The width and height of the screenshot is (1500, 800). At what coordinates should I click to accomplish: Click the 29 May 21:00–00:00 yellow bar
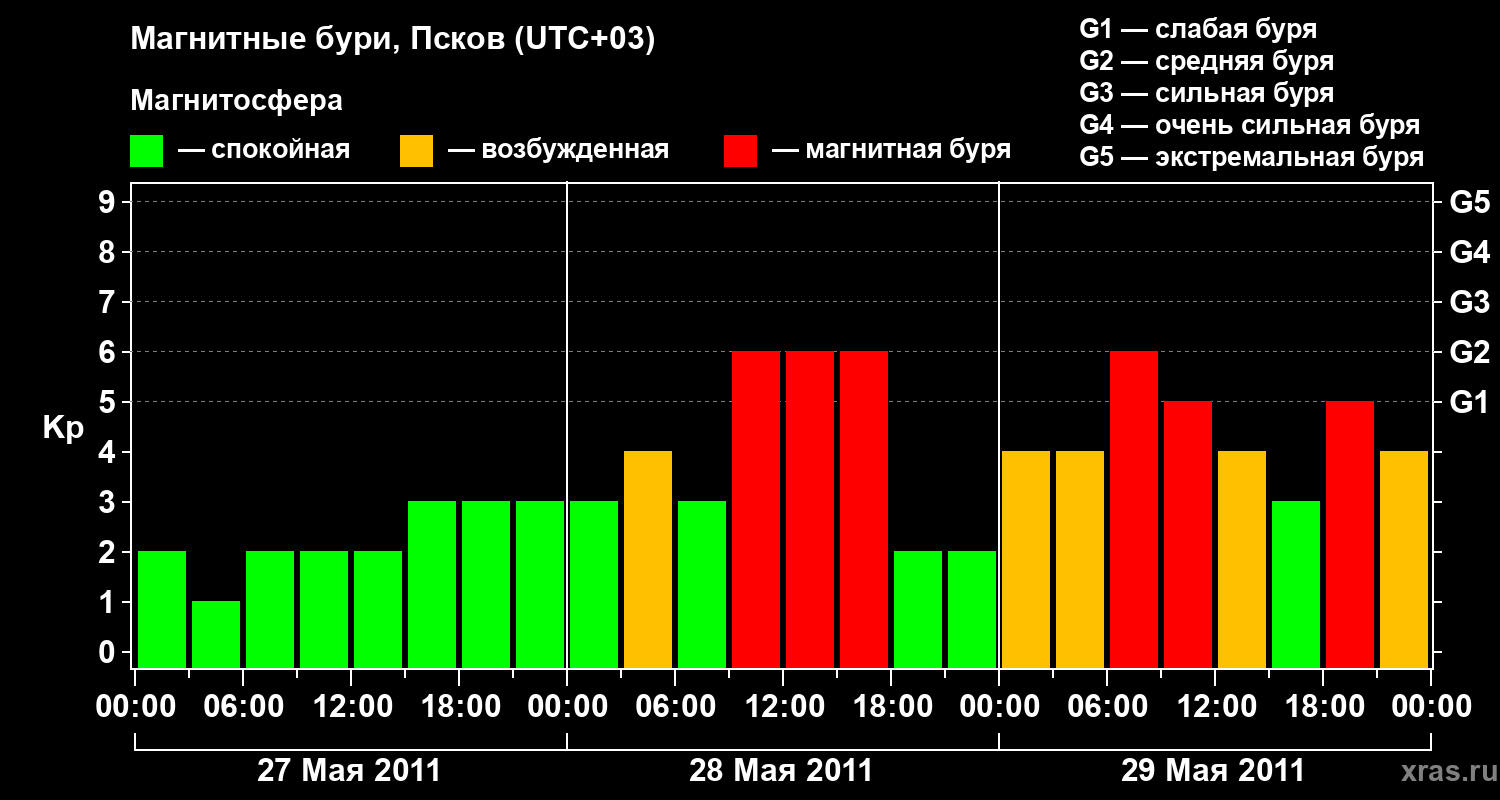[1404, 559]
